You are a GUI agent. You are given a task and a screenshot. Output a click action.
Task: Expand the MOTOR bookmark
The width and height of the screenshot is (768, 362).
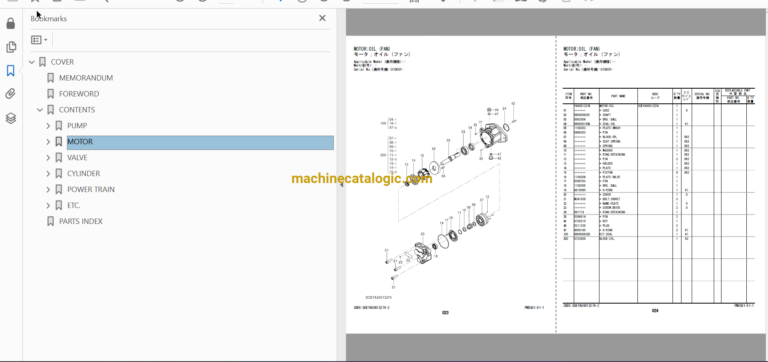pos(48,142)
